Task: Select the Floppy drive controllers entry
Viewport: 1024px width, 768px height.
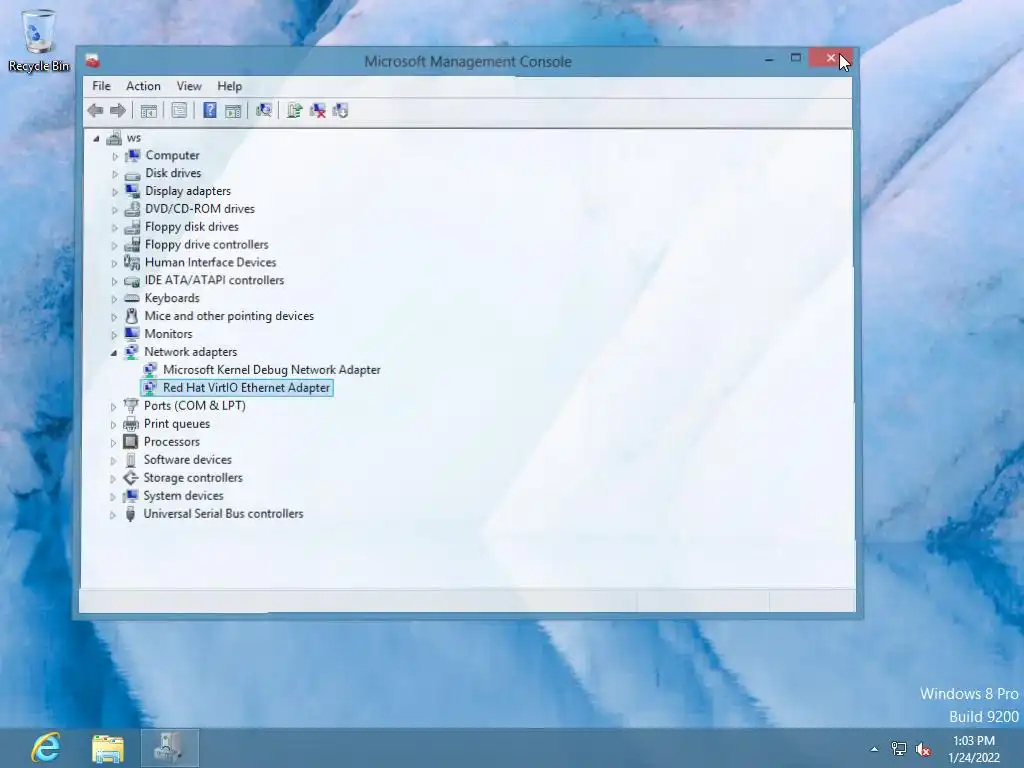Action: (x=206, y=244)
